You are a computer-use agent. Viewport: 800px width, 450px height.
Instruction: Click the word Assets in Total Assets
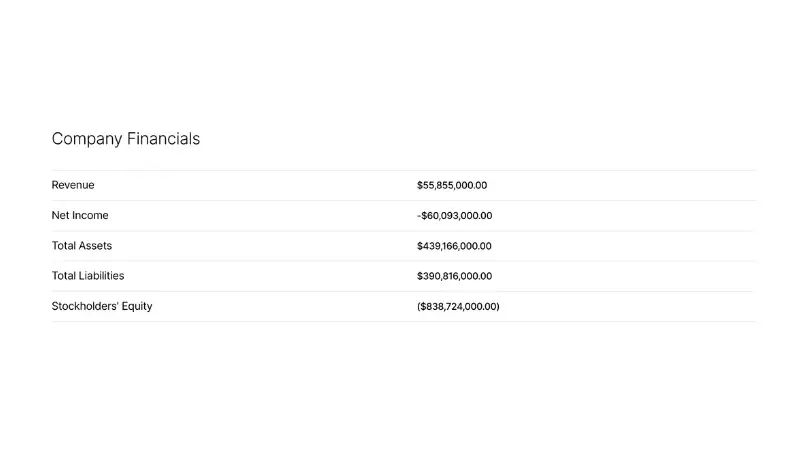click(x=96, y=246)
